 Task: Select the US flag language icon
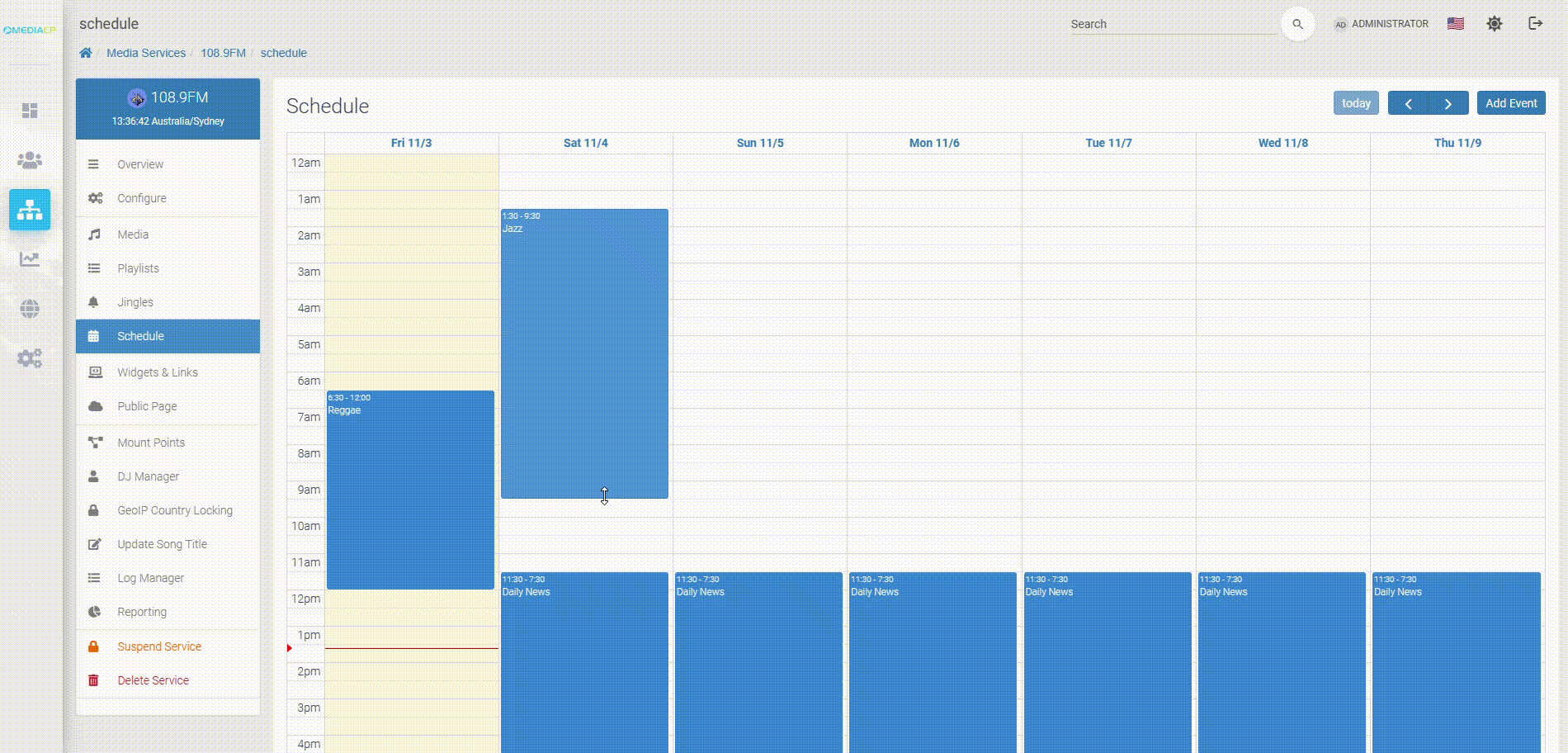point(1456,24)
